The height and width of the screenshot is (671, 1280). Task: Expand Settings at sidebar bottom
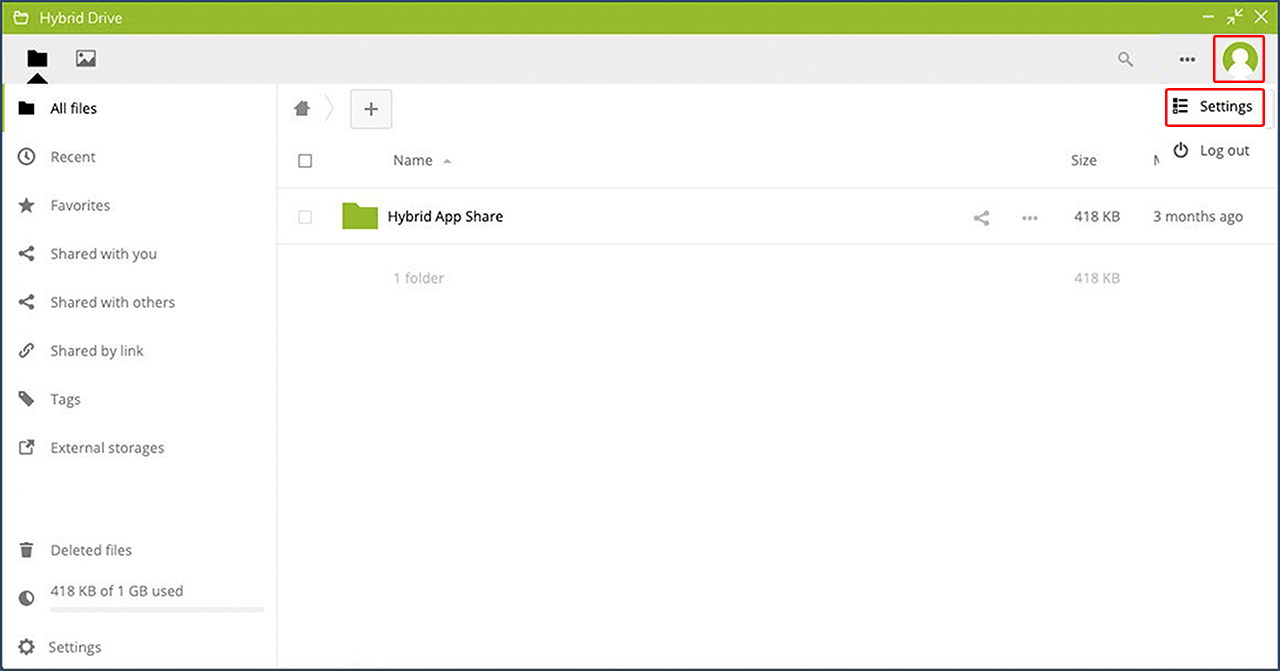click(x=74, y=647)
